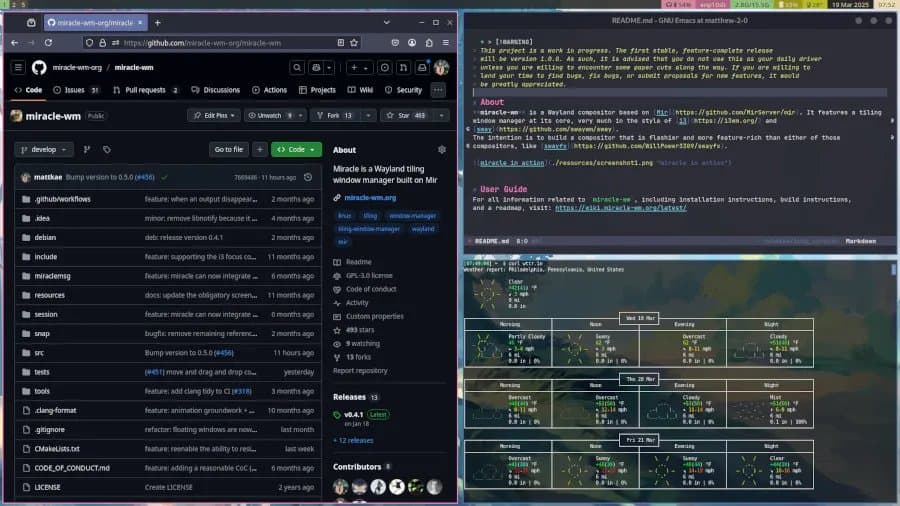Open Firefox account icon in toolbar
900x506 pixels.
coord(412,42)
